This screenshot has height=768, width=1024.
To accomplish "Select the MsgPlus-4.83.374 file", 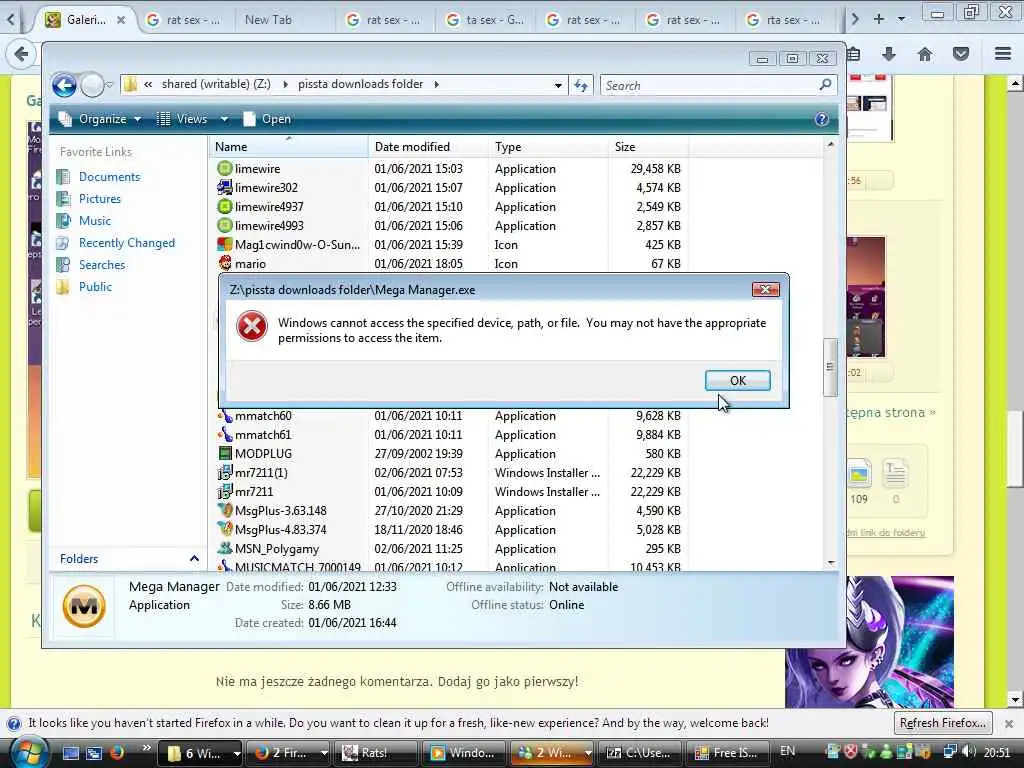I will (x=280, y=530).
